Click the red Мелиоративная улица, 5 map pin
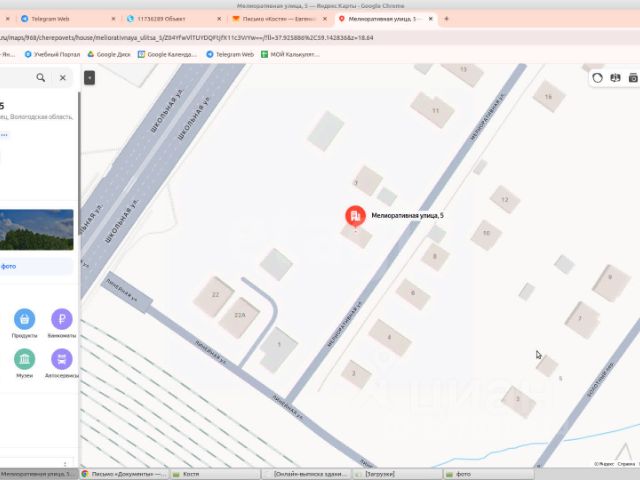Viewport: 640px width, 480px height. pos(355,216)
